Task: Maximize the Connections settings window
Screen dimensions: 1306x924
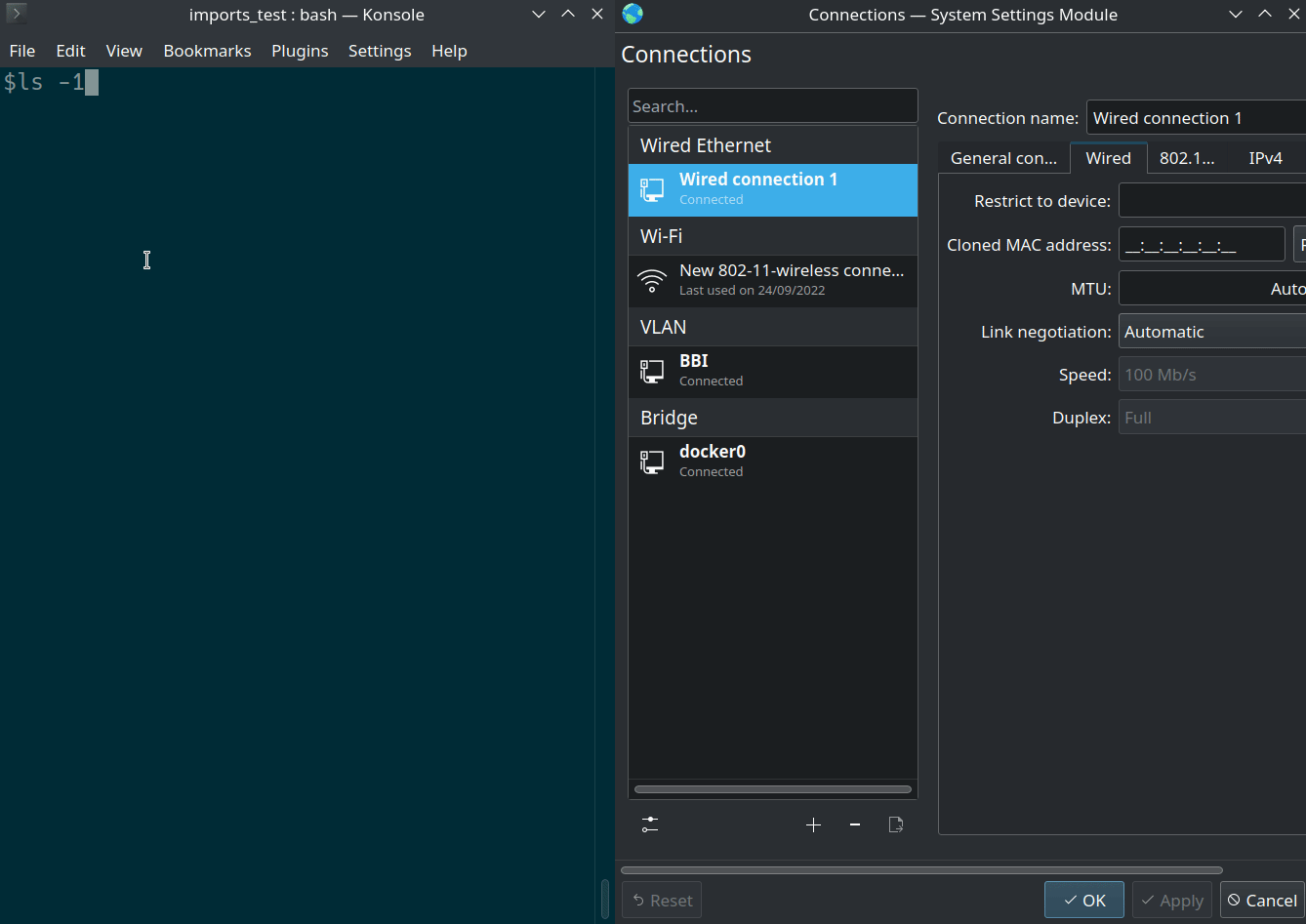Action: (1265, 14)
